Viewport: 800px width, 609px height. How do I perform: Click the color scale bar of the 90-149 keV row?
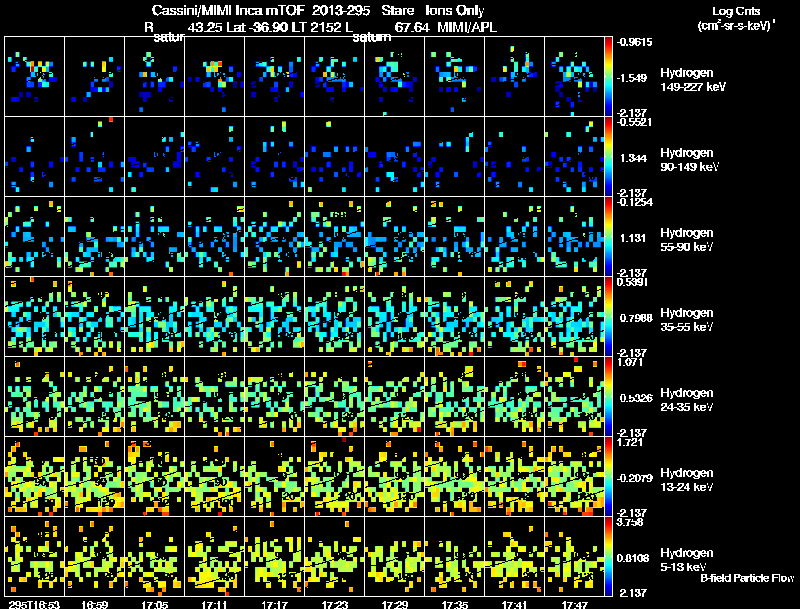(x=608, y=157)
